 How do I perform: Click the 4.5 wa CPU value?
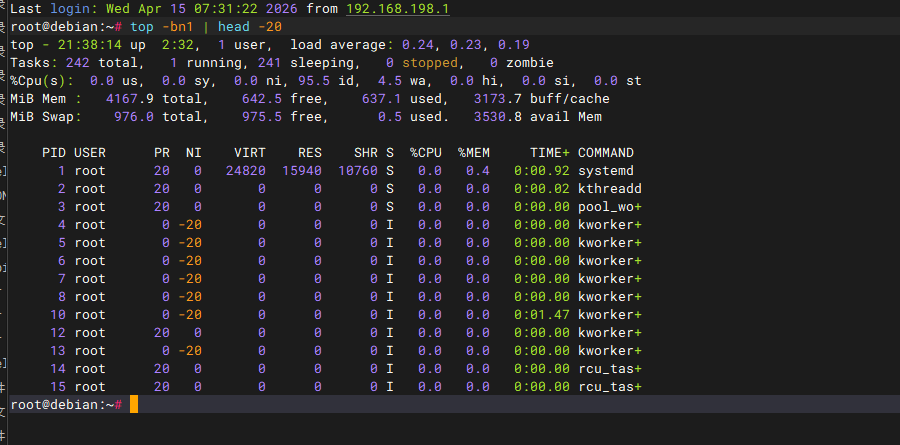[385, 81]
